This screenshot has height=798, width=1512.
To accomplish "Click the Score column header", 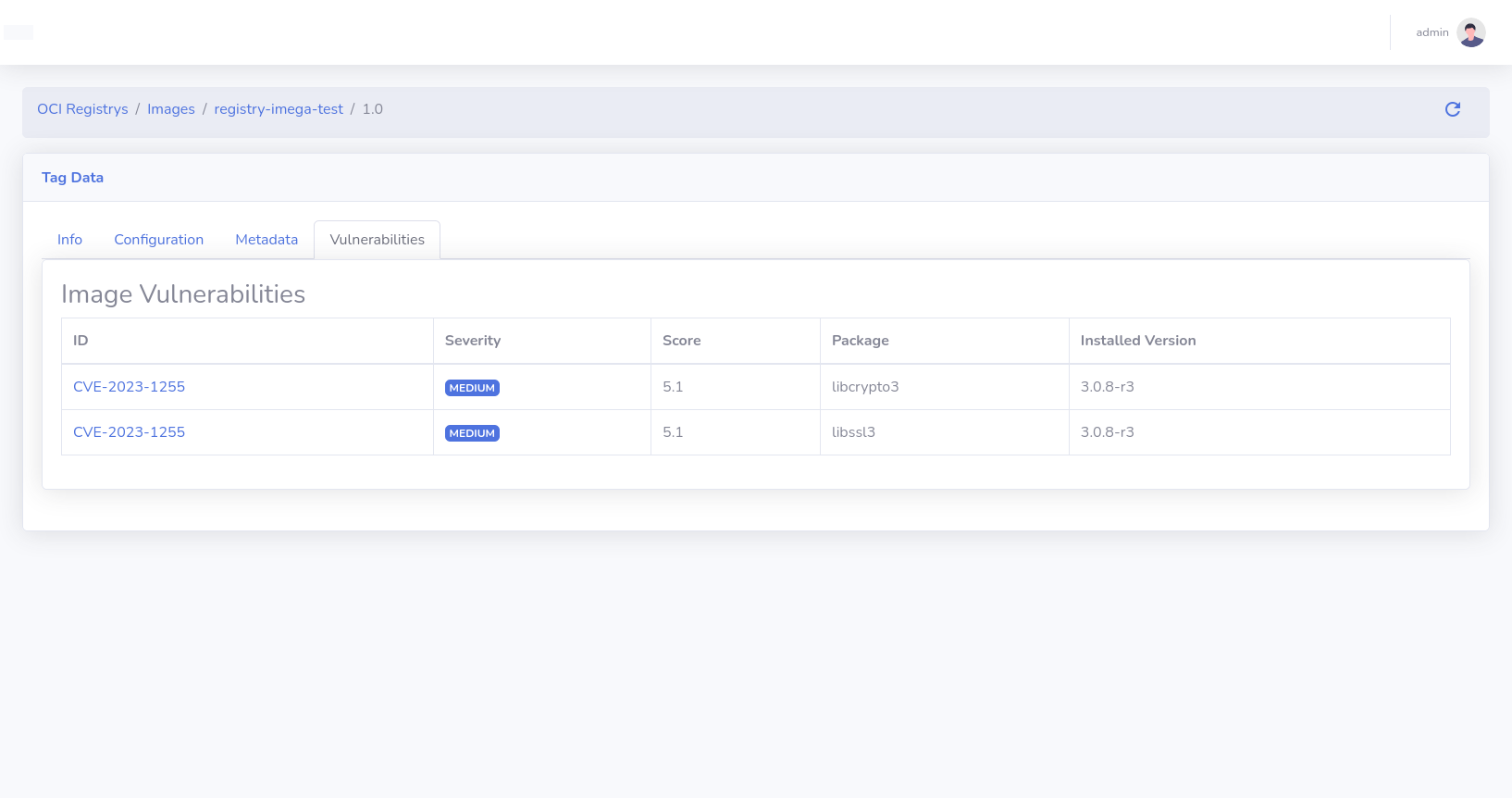I will tap(681, 341).
